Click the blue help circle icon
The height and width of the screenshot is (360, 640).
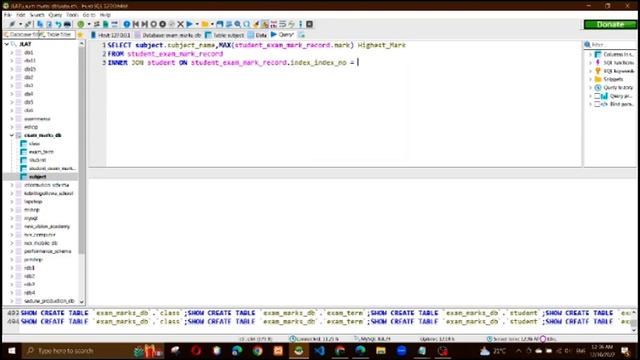[x=127, y=24]
